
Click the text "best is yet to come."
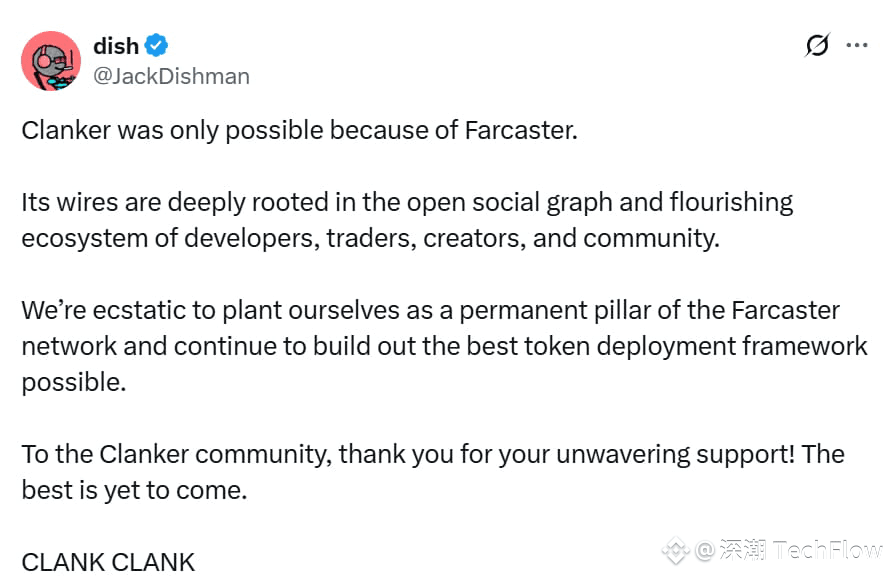coord(134,491)
